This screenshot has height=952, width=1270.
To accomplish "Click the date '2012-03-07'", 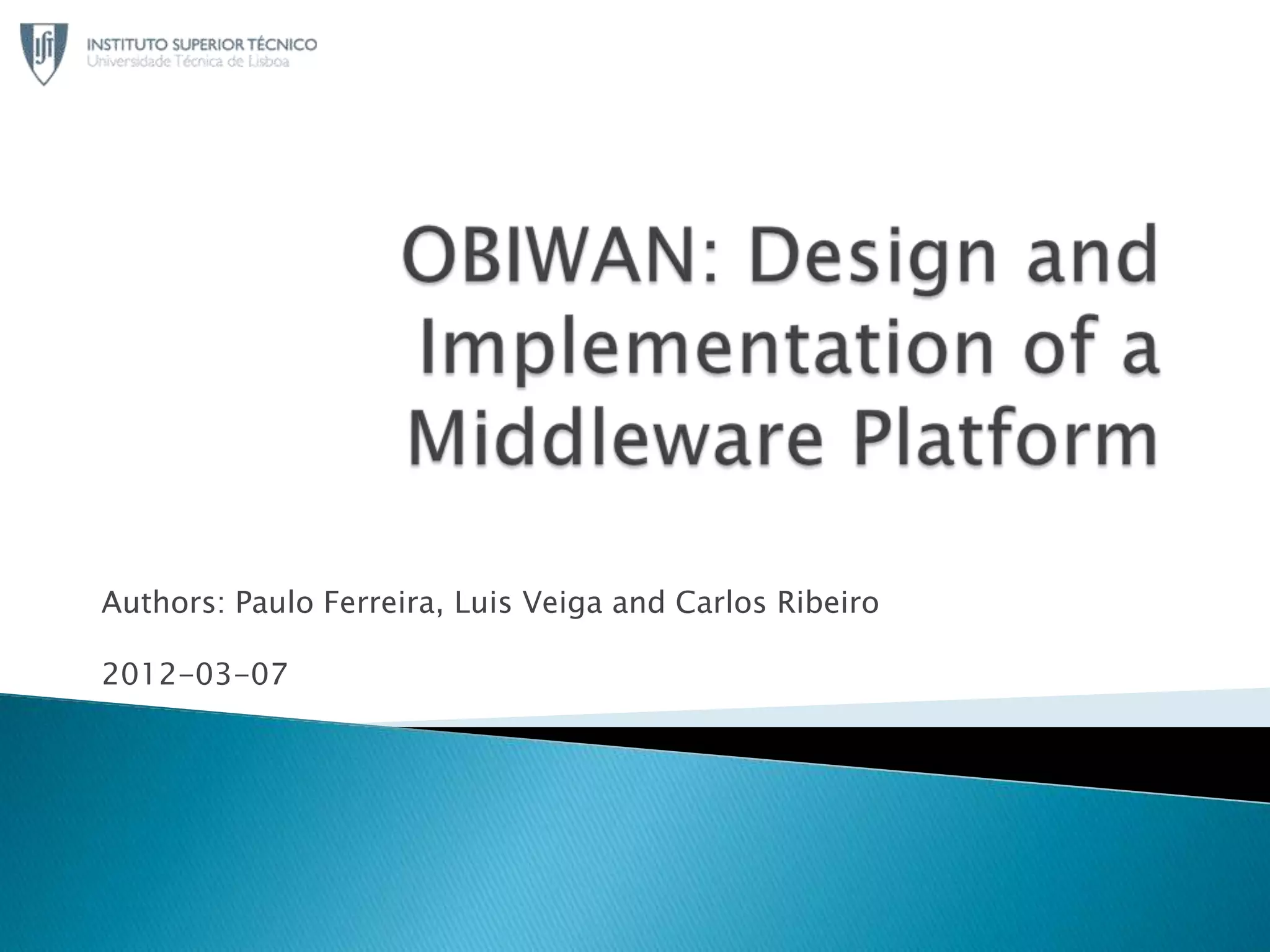I will click(195, 674).
